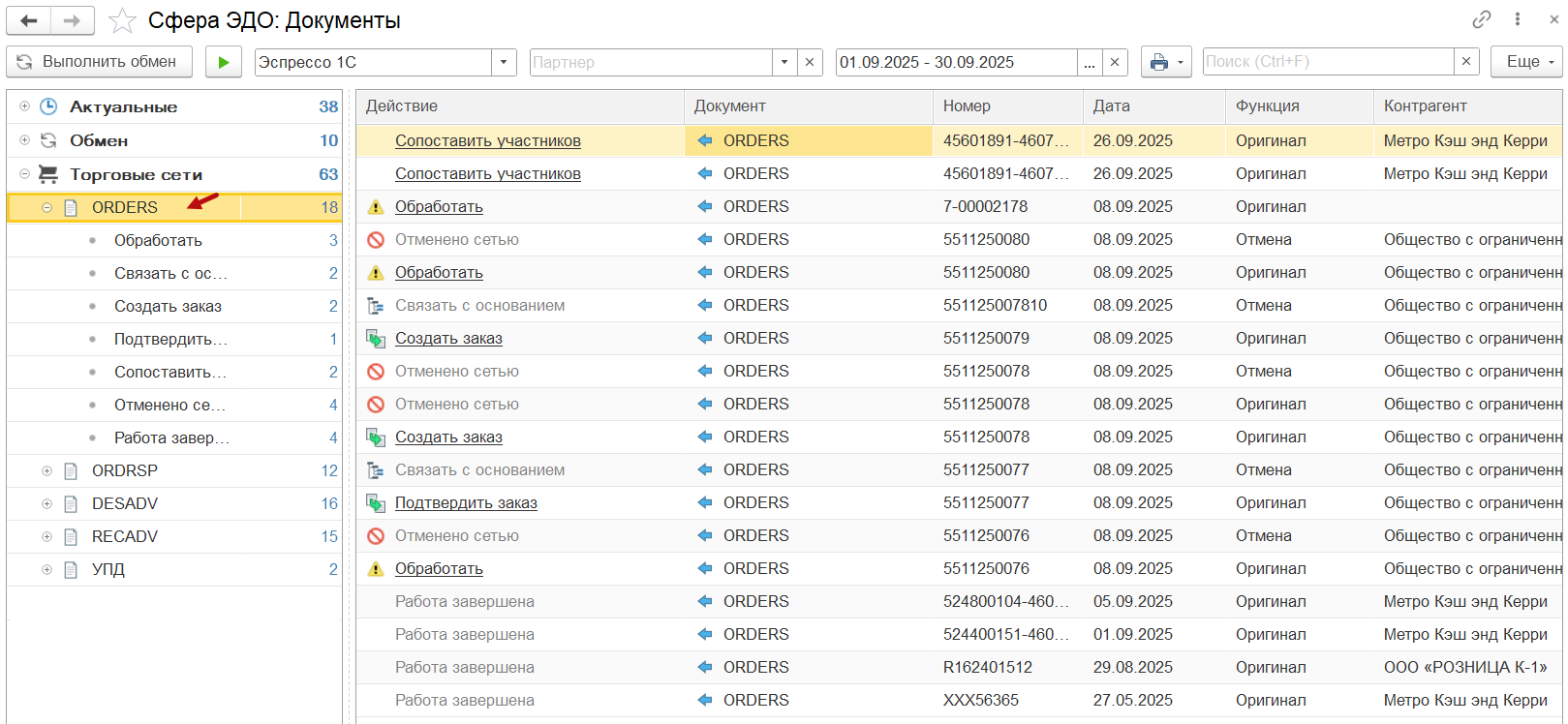The height and width of the screenshot is (724, 1568).
Task: Click confirm order icon row 5511250077
Action: tap(376, 503)
